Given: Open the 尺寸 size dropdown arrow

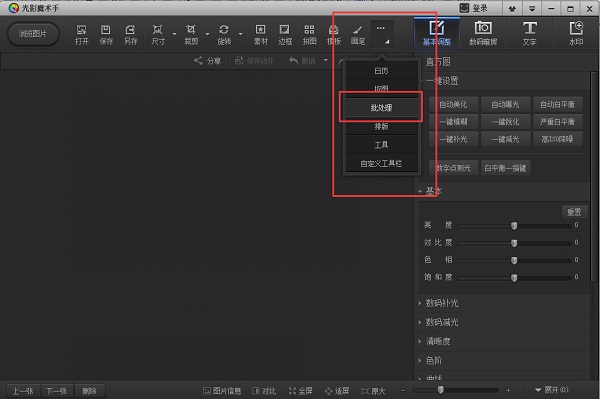Looking at the screenshot, I should pos(174,34).
